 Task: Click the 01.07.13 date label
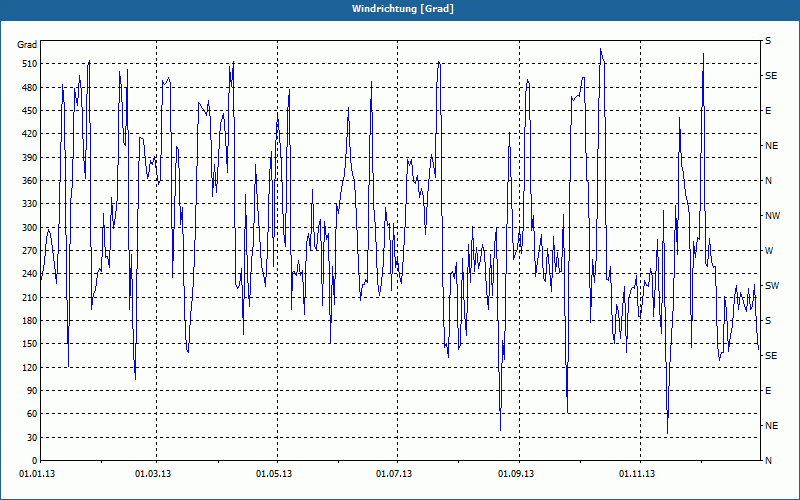(394, 474)
